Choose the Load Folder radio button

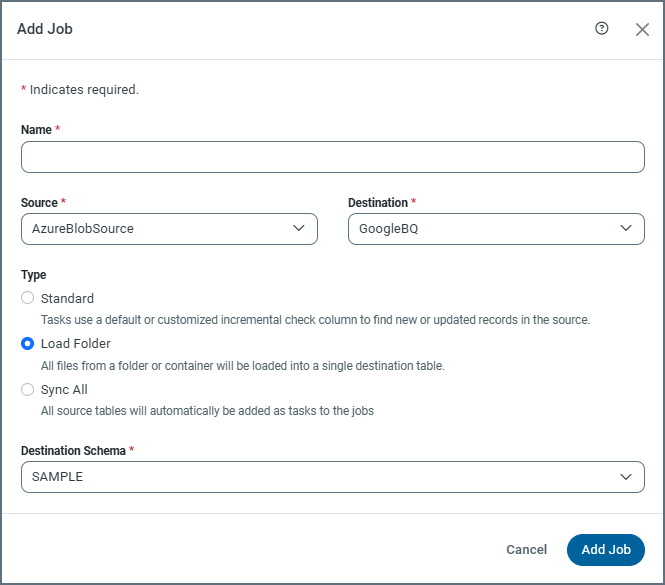pyautogui.click(x=28, y=344)
